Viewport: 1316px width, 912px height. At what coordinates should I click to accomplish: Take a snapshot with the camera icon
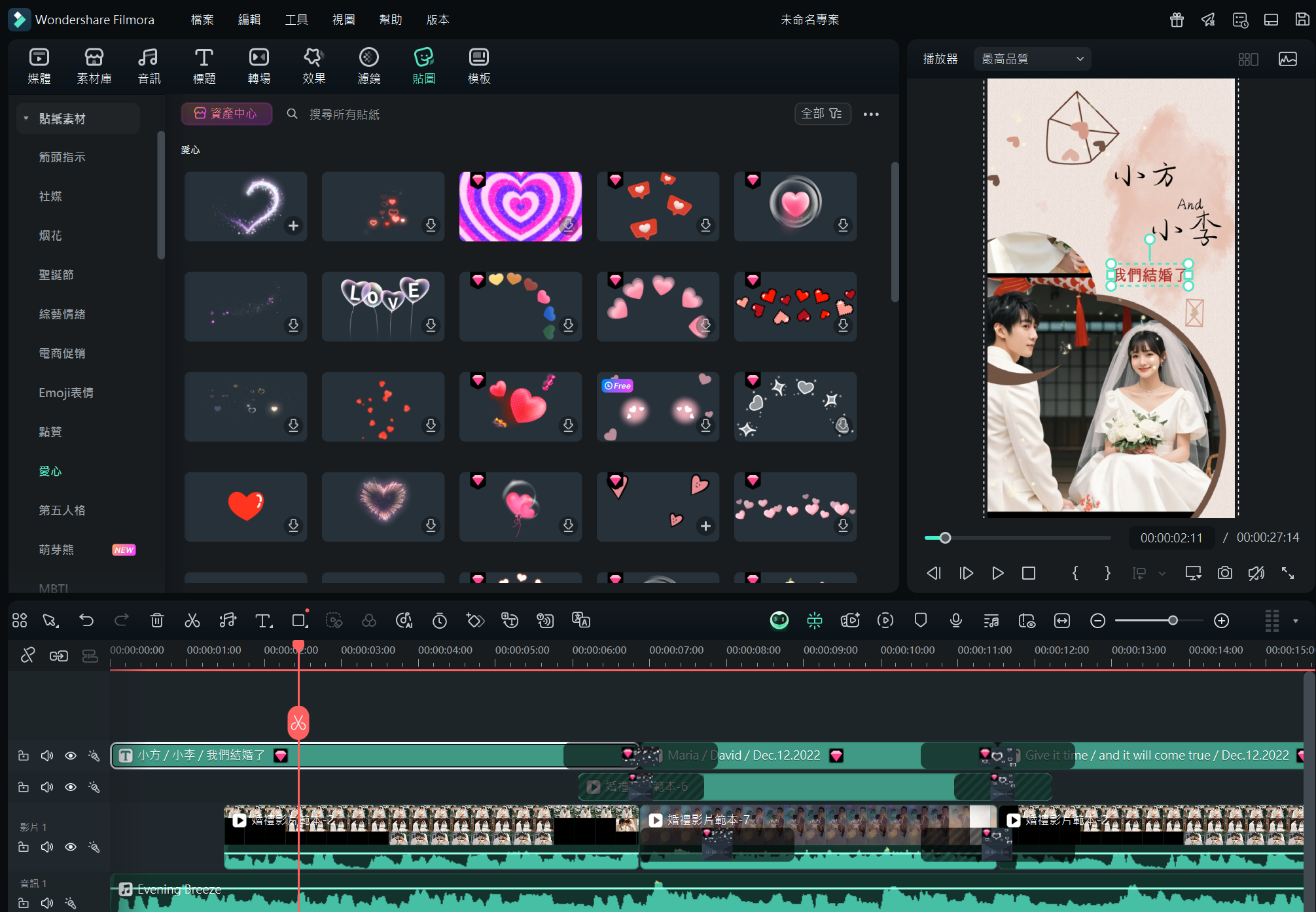pos(1224,573)
